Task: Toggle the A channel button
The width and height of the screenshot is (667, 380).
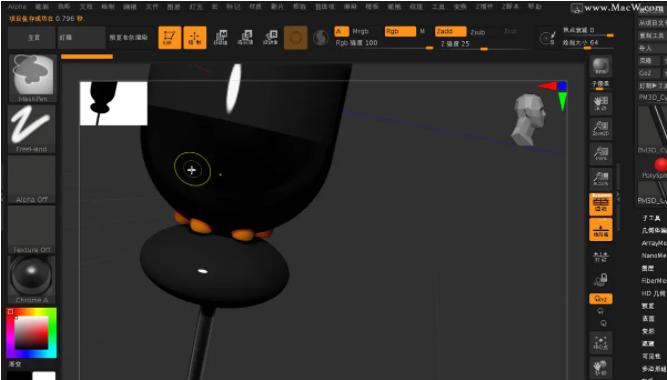Action: [x=342, y=31]
